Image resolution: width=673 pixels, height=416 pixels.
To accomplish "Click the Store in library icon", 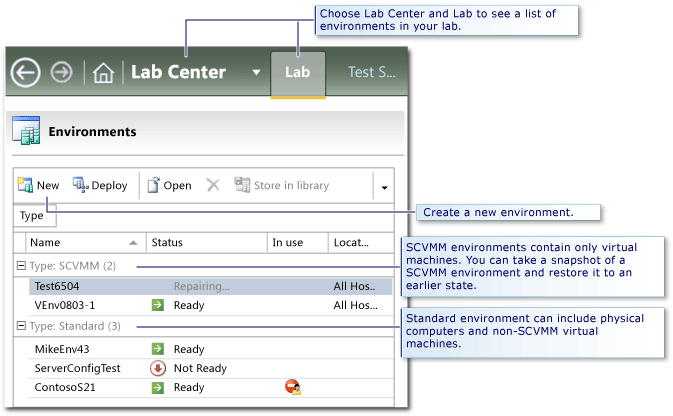I will [242, 185].
